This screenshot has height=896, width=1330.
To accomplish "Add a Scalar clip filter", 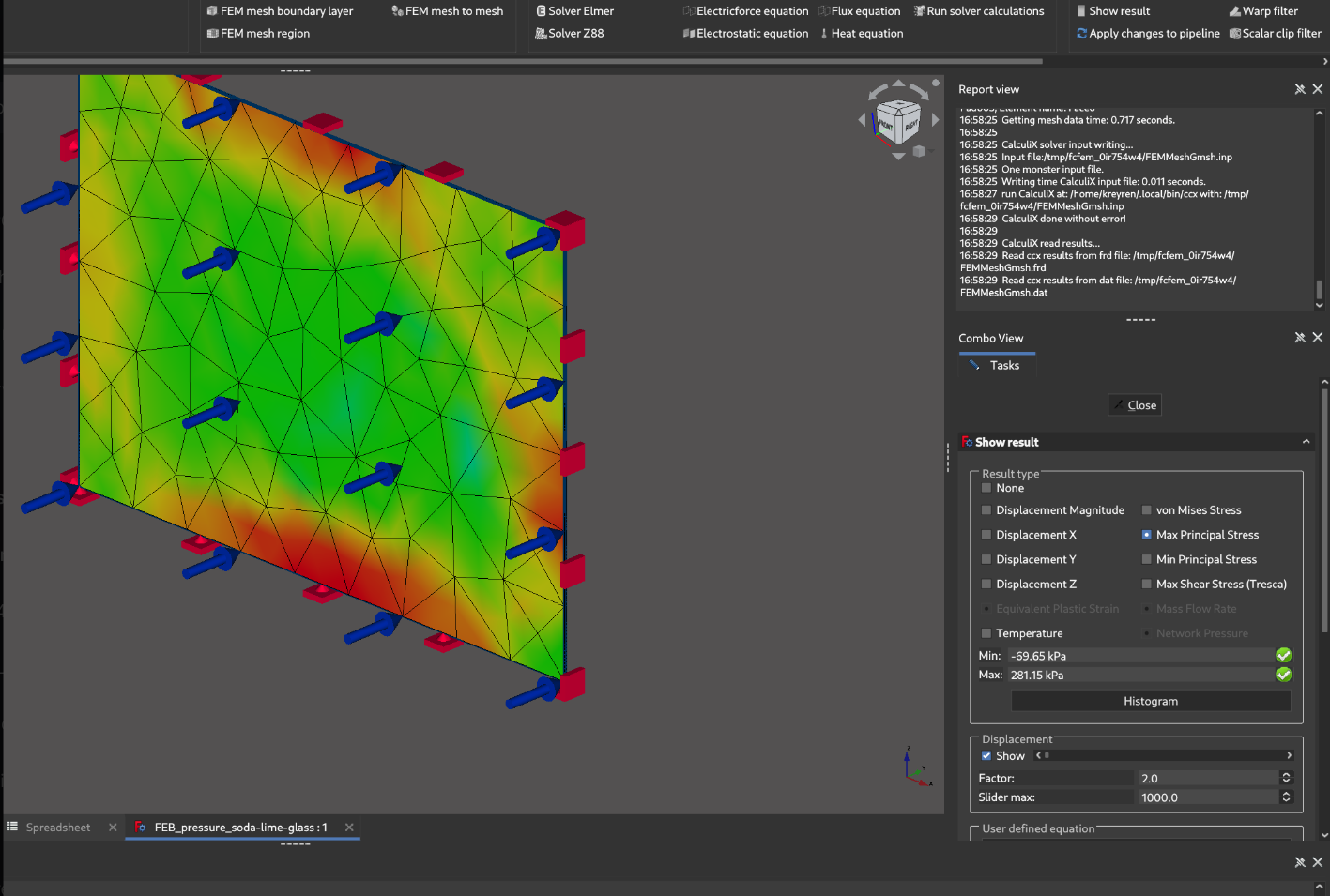I will pyautogui.click(x=1275, y=34).
